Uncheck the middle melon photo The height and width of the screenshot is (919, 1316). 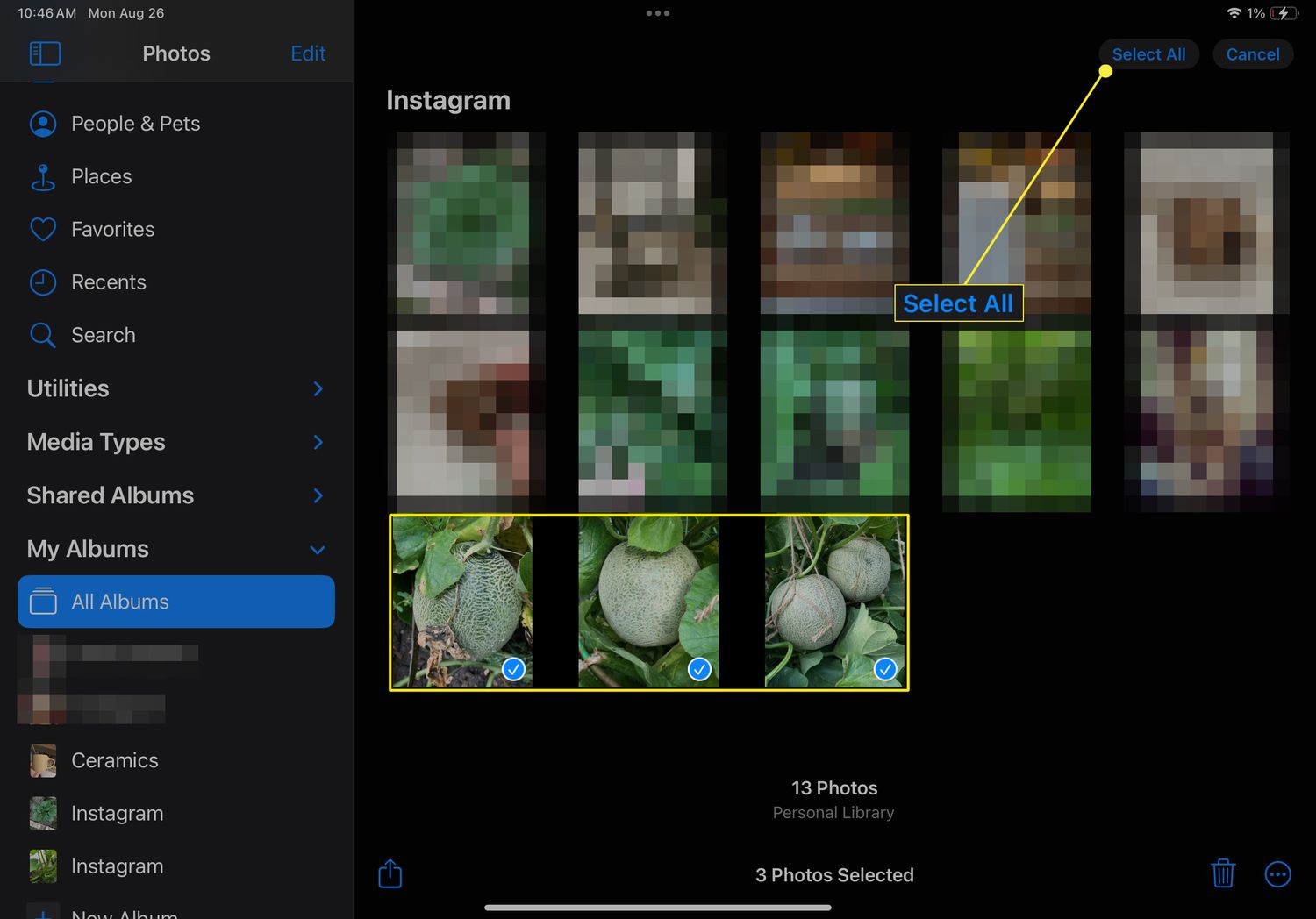[699, 669]
